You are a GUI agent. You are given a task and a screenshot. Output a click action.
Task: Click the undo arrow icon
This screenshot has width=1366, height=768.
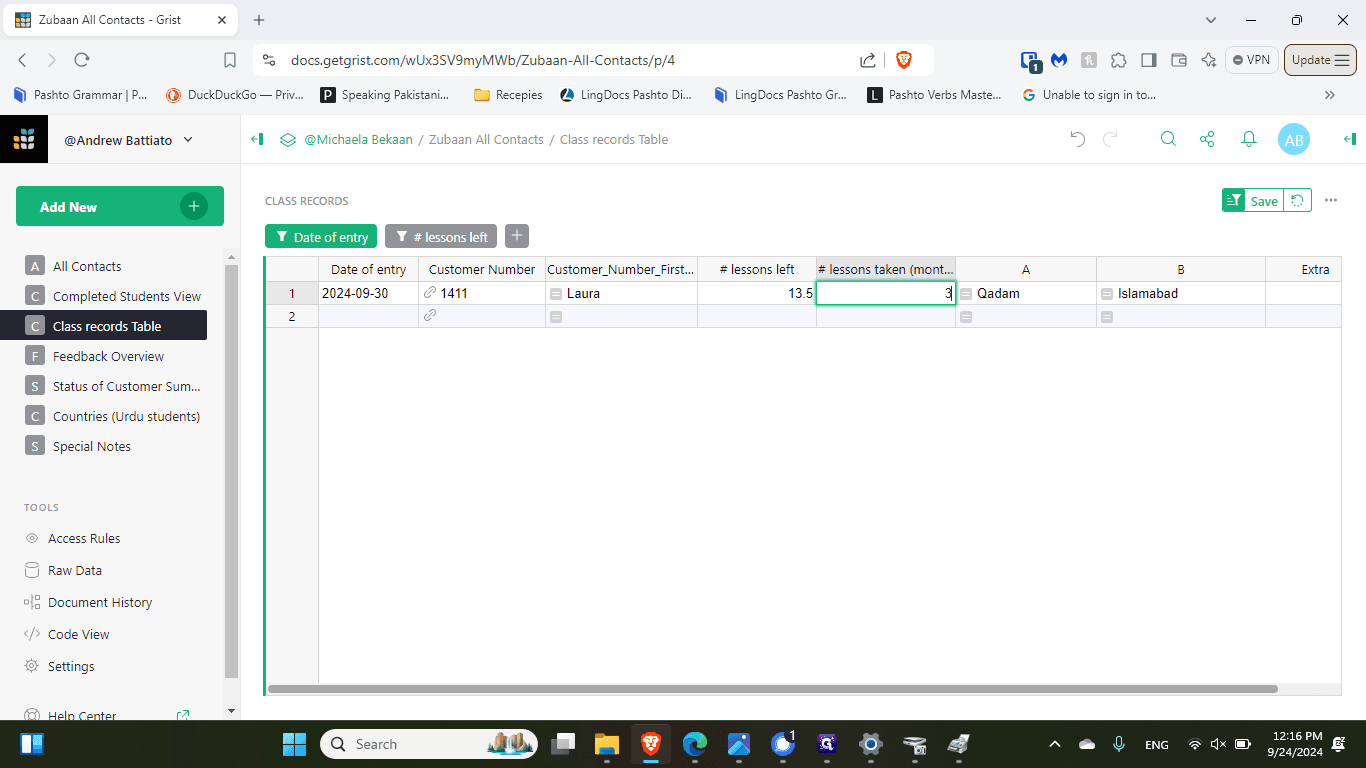[1077, 140]
